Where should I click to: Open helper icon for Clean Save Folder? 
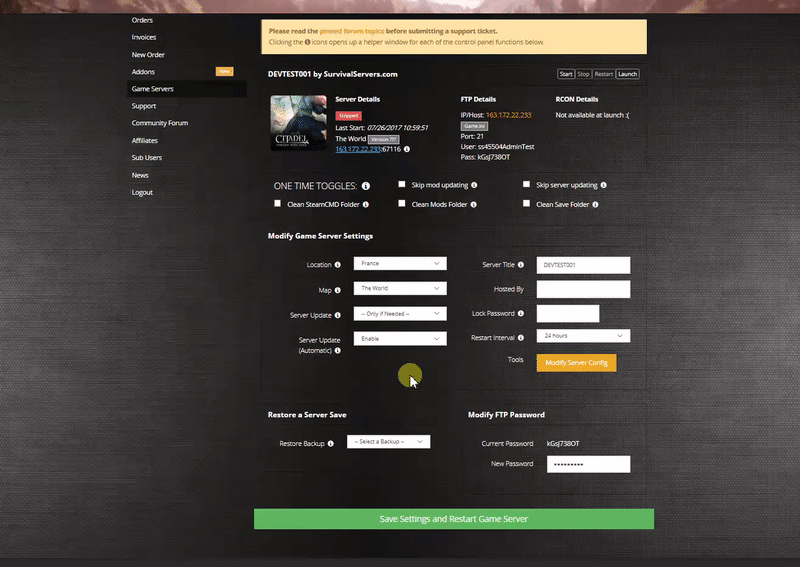pyautogui.click(x=595, y=205)
